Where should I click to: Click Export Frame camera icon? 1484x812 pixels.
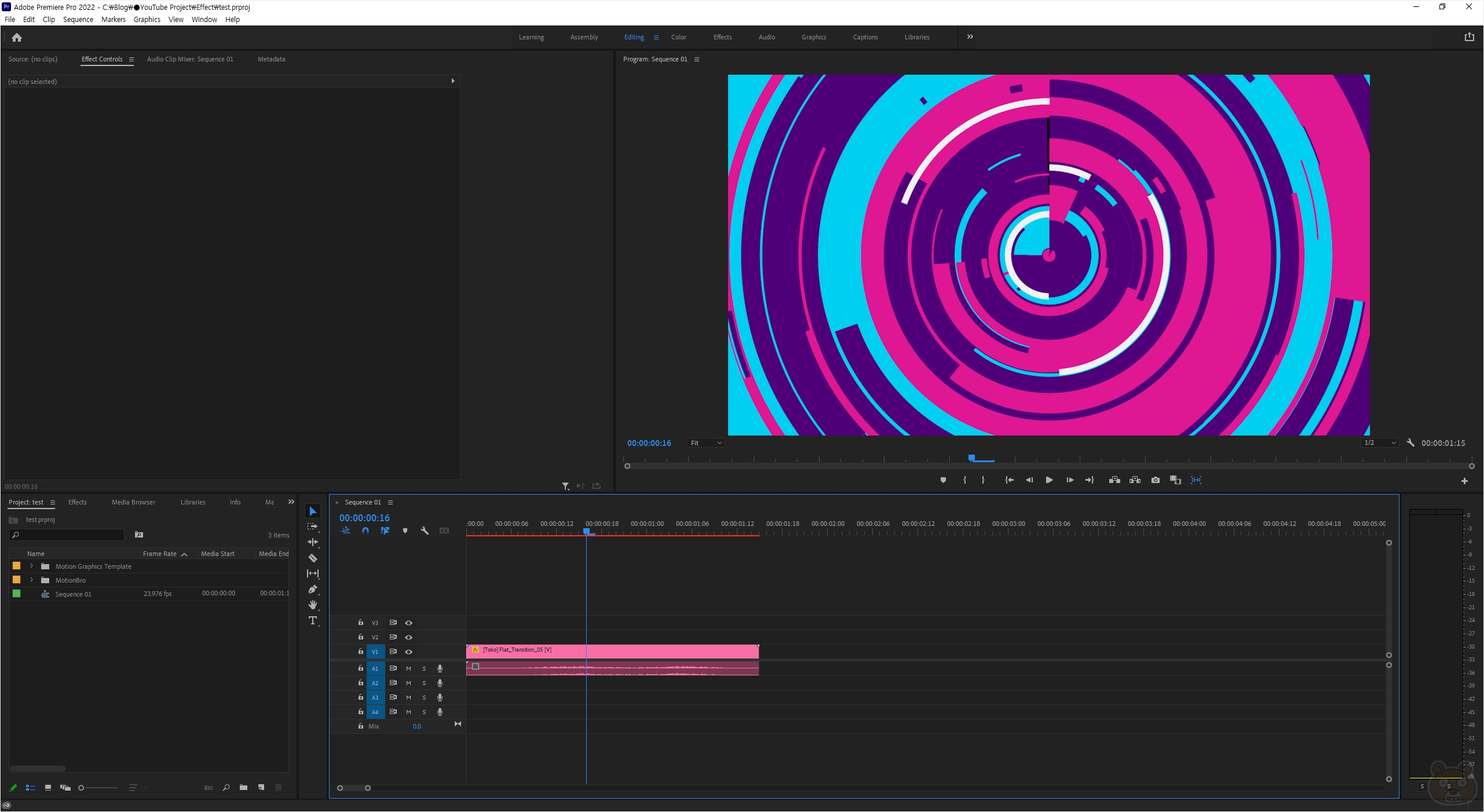coord(1155,480)
